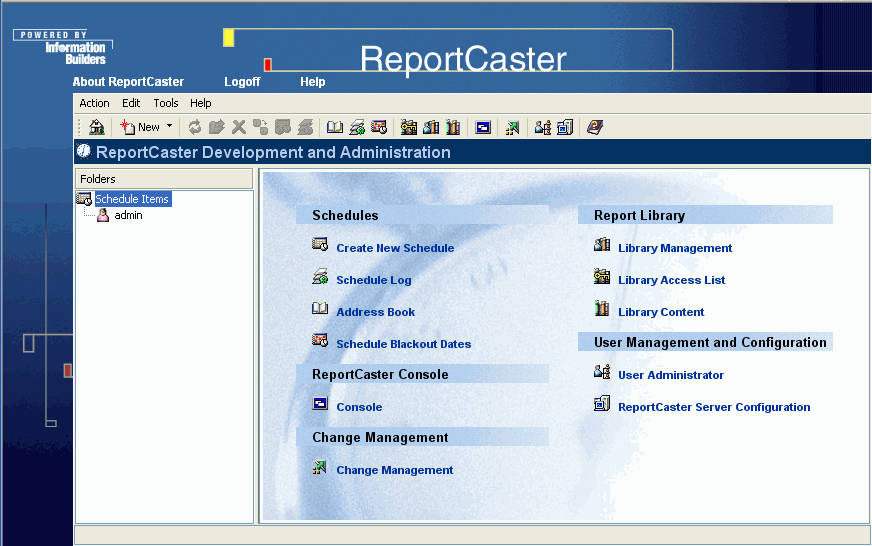872x546 pixels.
Task: Select the admin user in the tree
Action: (128, 215)
